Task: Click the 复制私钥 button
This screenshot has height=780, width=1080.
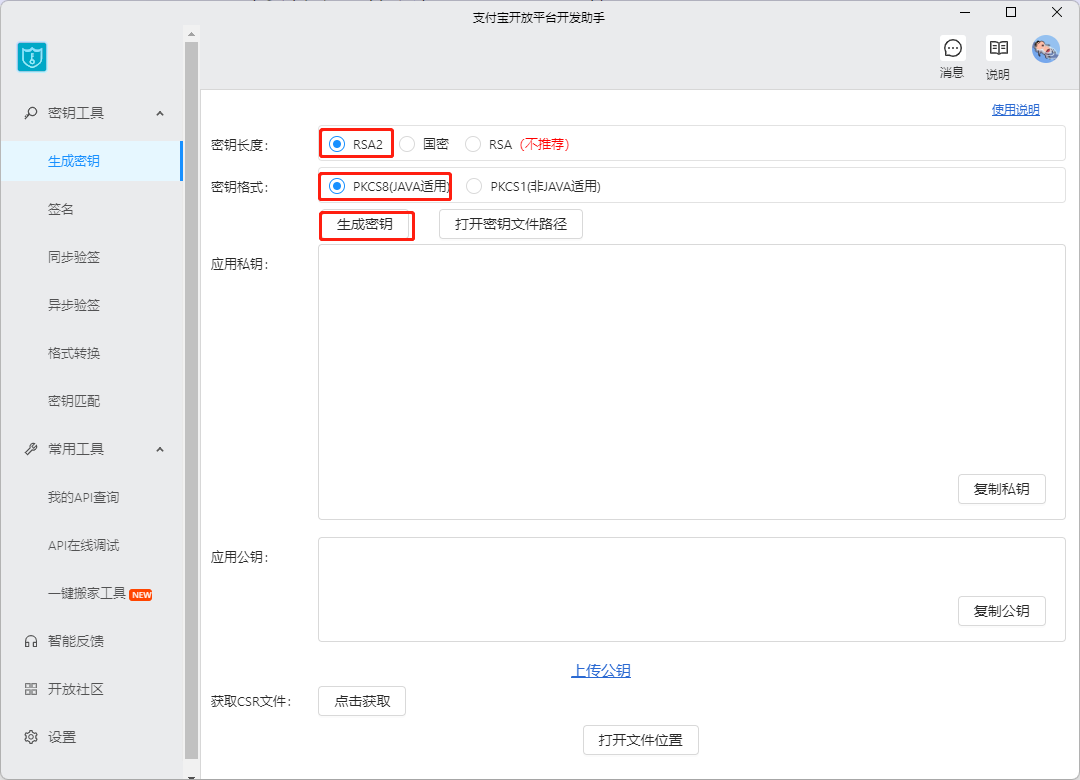Action: pos(1001,489)
